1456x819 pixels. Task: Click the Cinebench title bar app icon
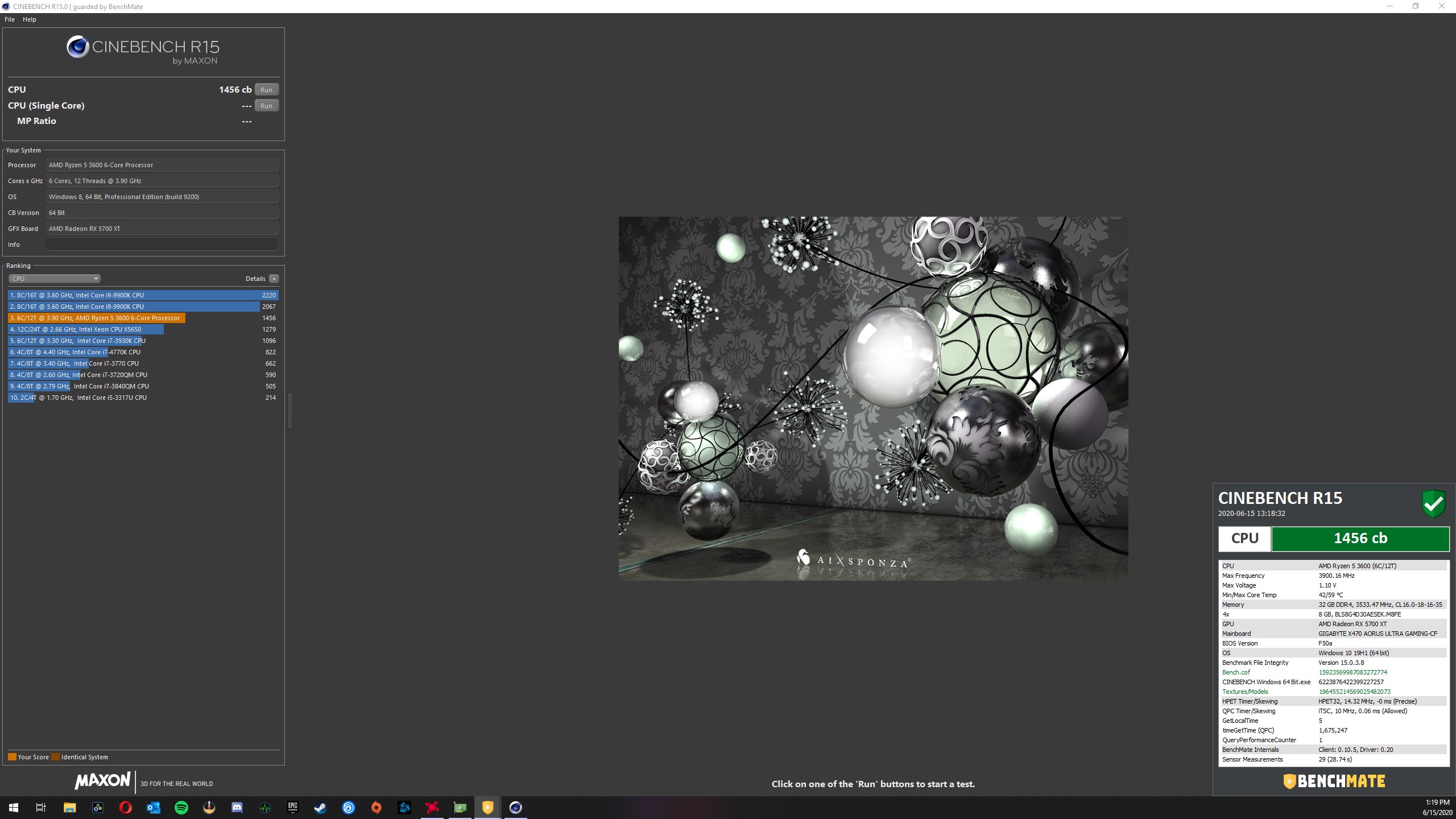pyautogui.click(x=6, y=6)
